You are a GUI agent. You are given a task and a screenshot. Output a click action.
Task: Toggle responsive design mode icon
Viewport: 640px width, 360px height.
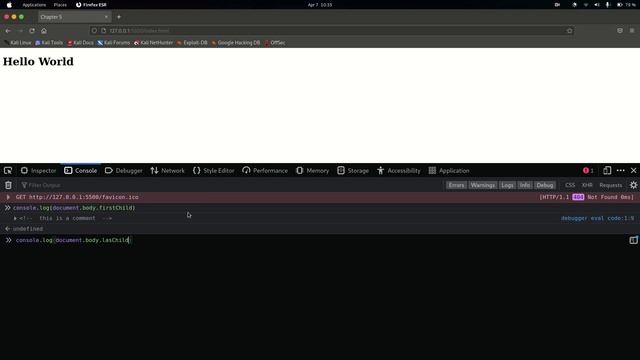[x=607, y=171]
